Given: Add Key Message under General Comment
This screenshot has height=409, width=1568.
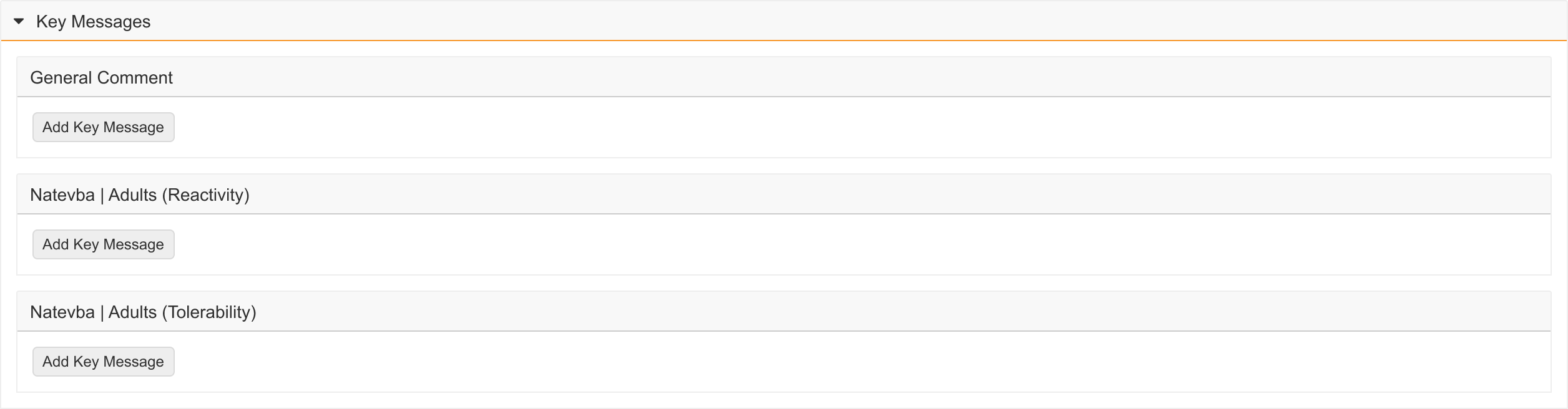Looking at the screenshot, I should click(103, 127).
